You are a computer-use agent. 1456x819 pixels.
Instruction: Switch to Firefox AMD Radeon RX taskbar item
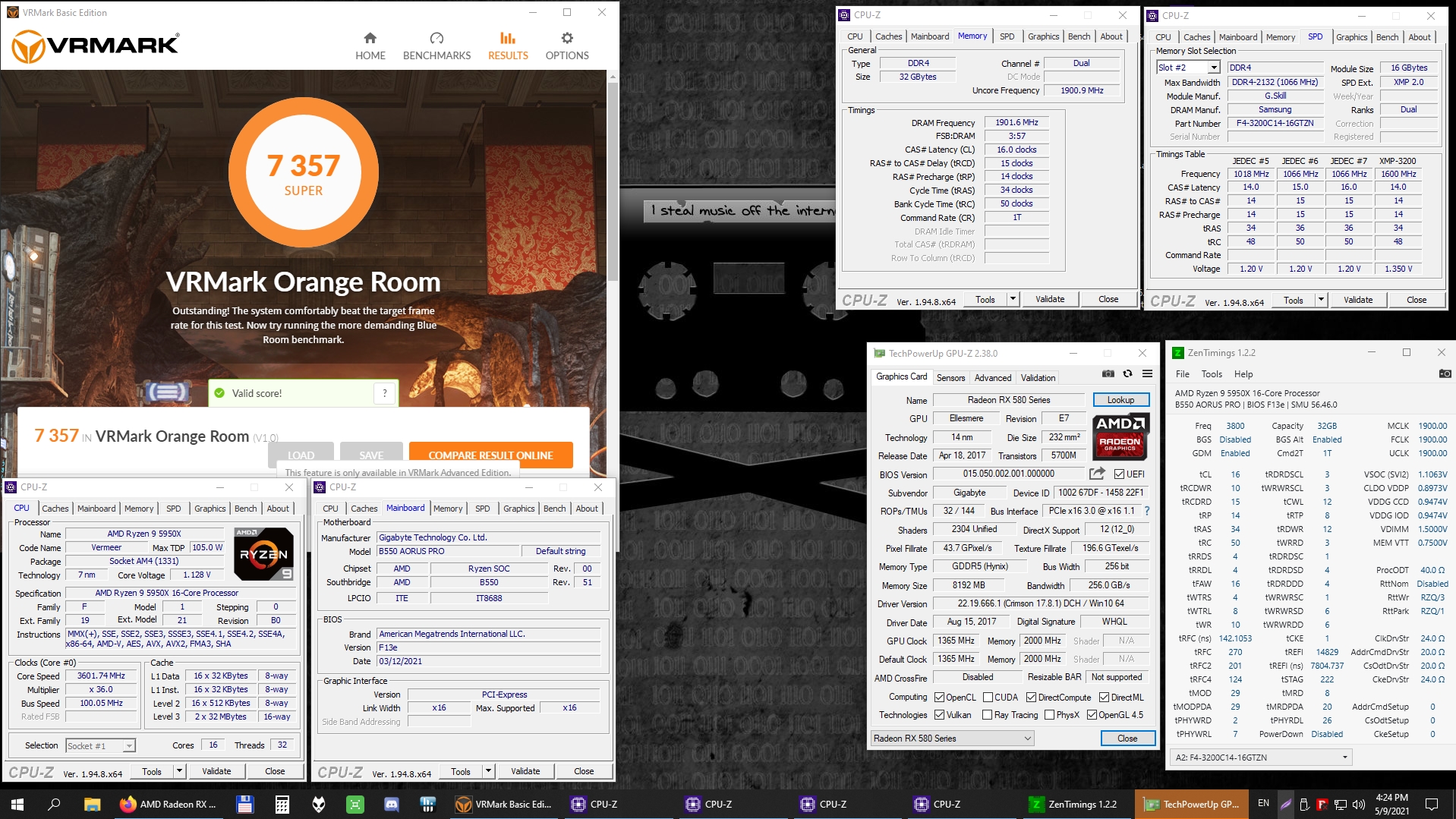coord(169,805)
